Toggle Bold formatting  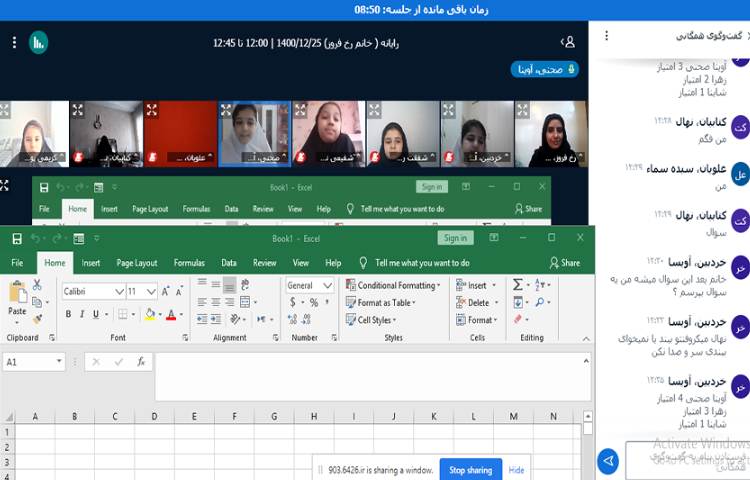coord(68,314)
